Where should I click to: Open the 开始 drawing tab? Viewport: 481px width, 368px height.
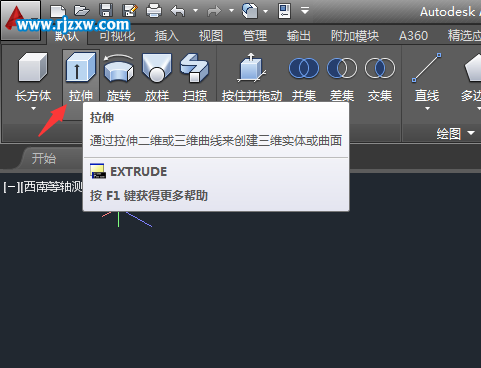coord(44,158)
